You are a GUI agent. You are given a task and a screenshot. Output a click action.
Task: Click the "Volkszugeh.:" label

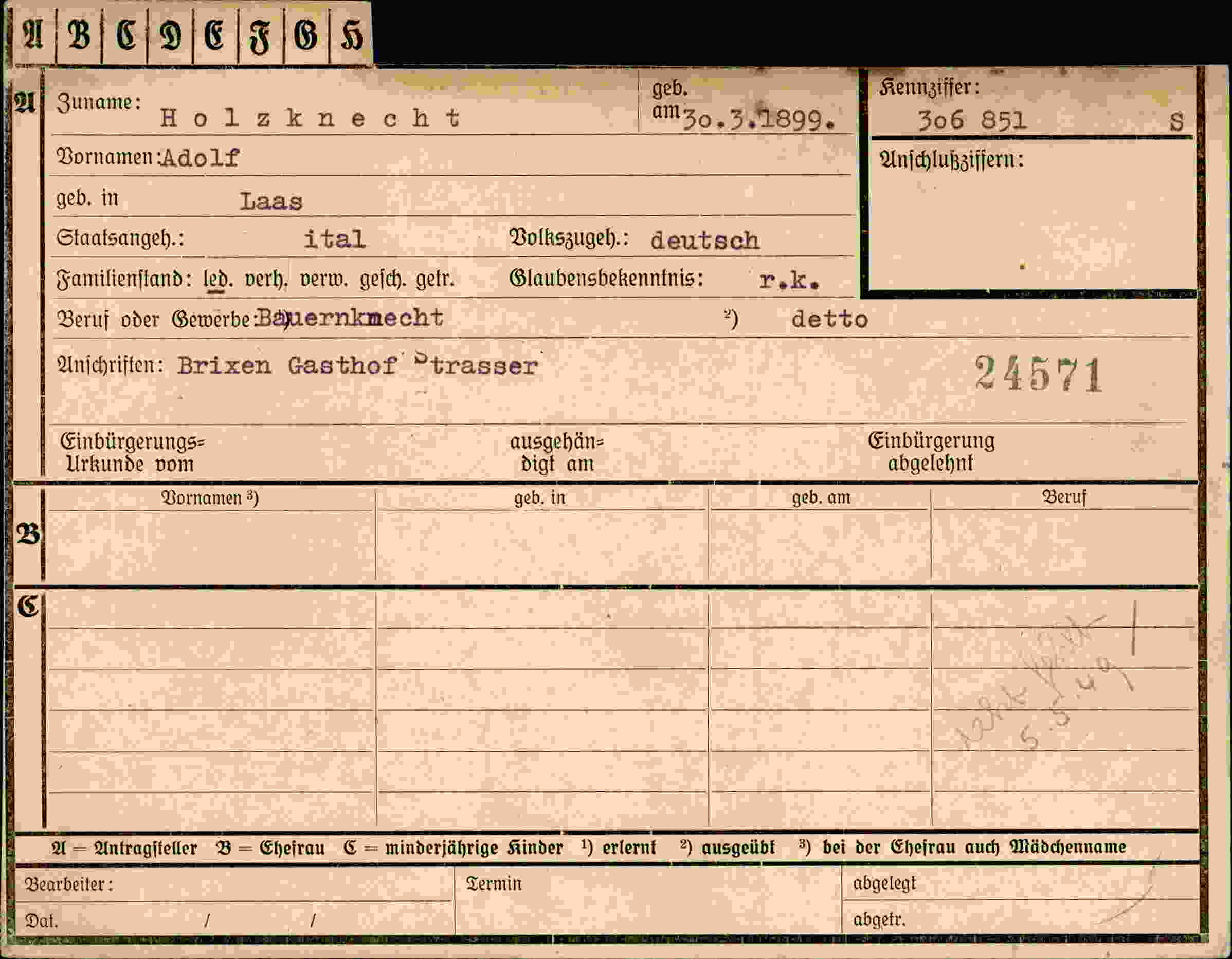(569, 237)
